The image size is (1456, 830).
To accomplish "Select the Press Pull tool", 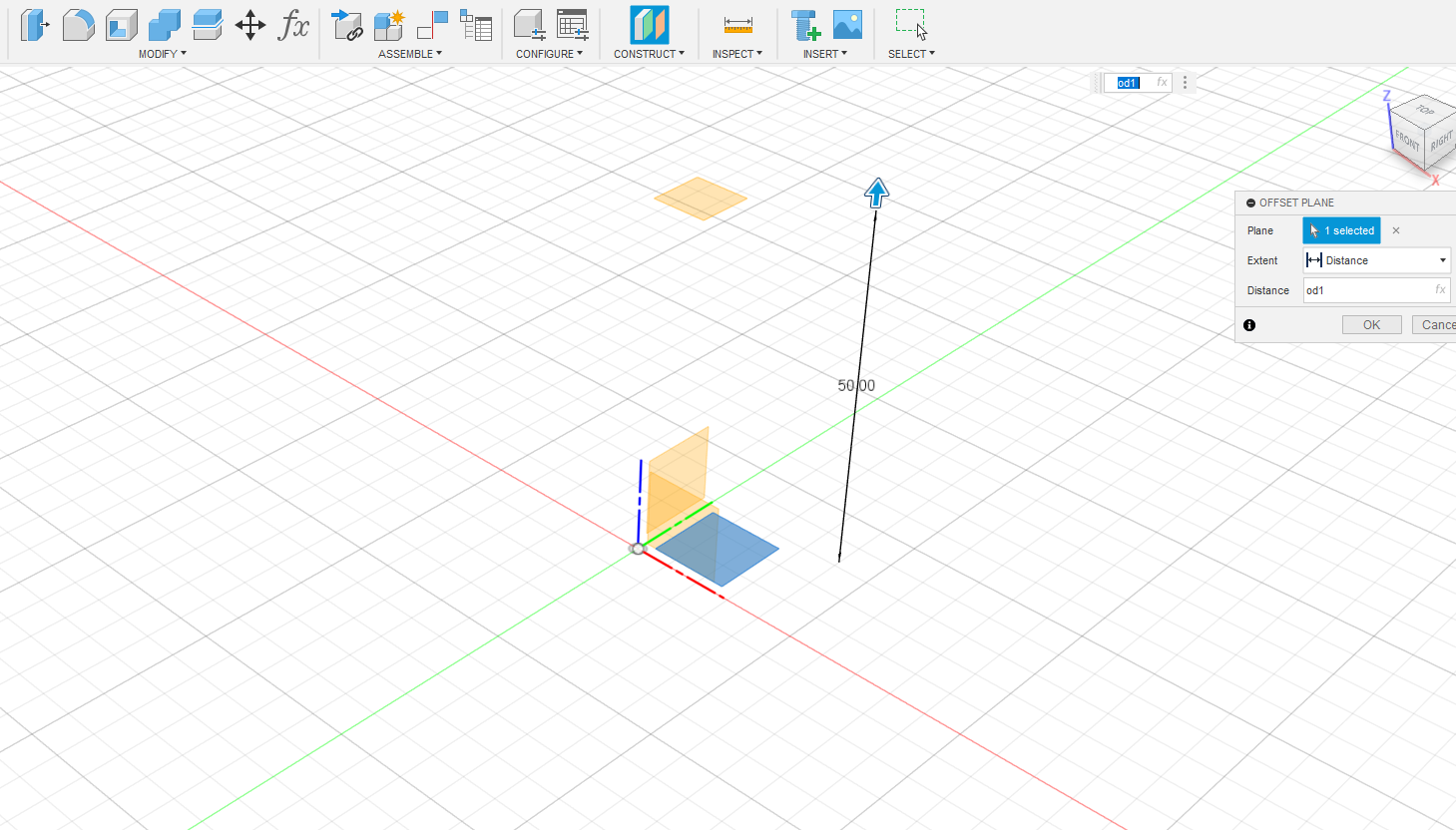I will click(35, 25).
